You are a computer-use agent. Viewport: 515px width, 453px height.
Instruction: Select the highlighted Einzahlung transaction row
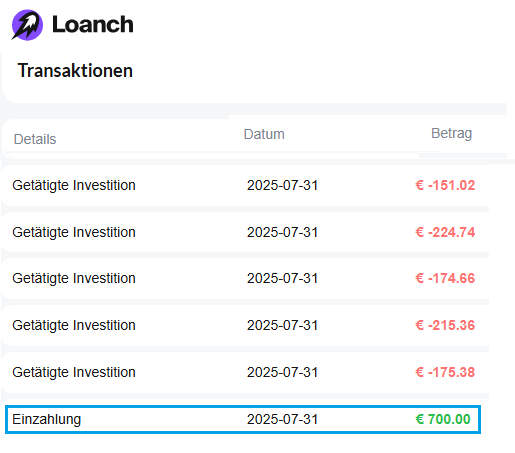coord(243,419)
